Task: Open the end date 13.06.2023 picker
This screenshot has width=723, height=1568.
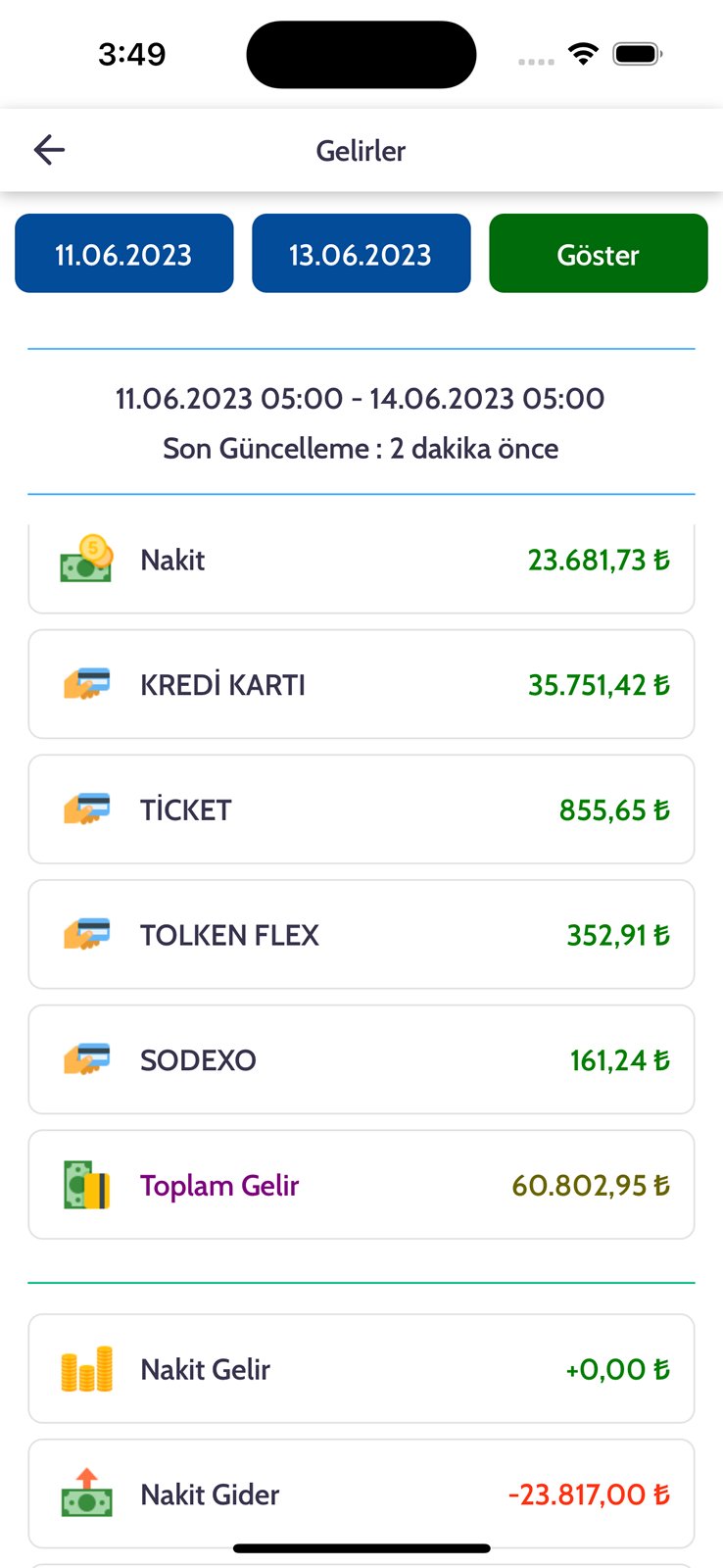Action: point(361,254)
